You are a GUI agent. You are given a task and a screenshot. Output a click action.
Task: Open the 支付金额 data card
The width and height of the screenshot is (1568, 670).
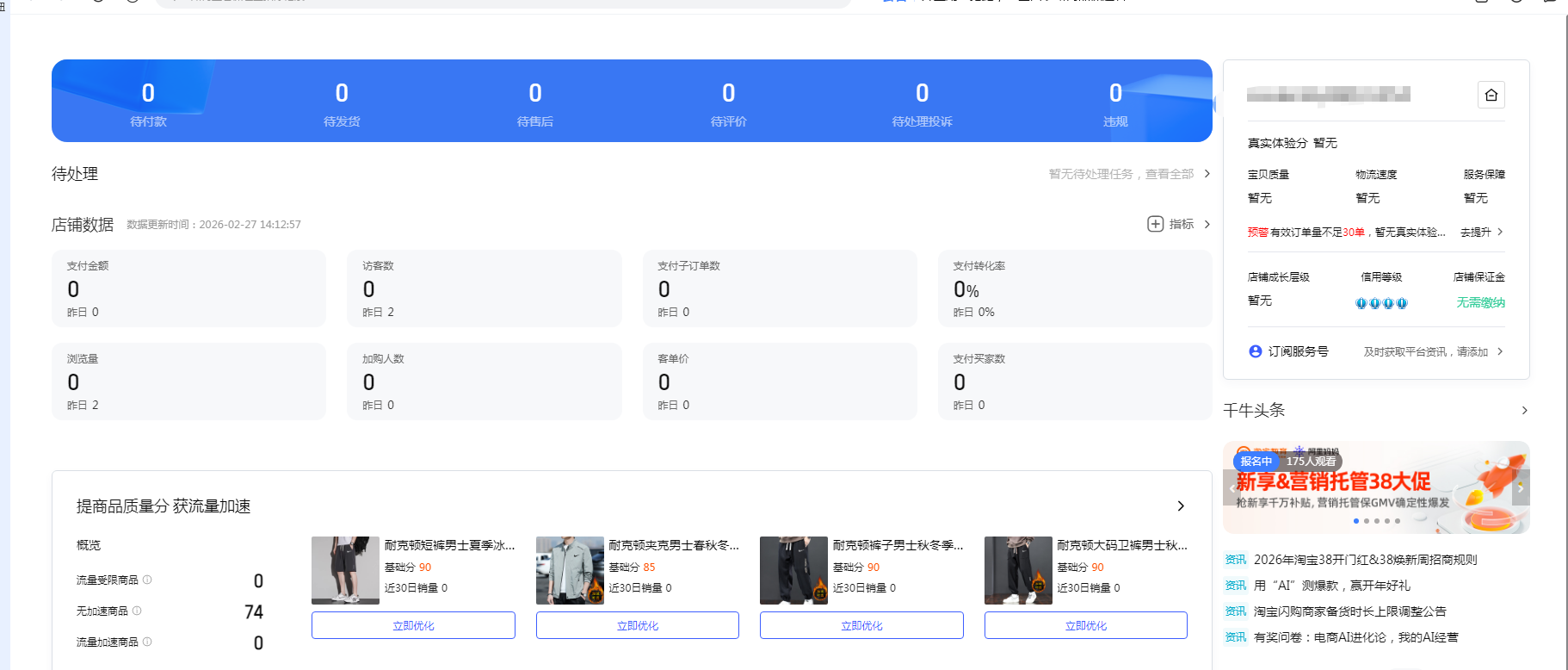click(x=188, y=288)
